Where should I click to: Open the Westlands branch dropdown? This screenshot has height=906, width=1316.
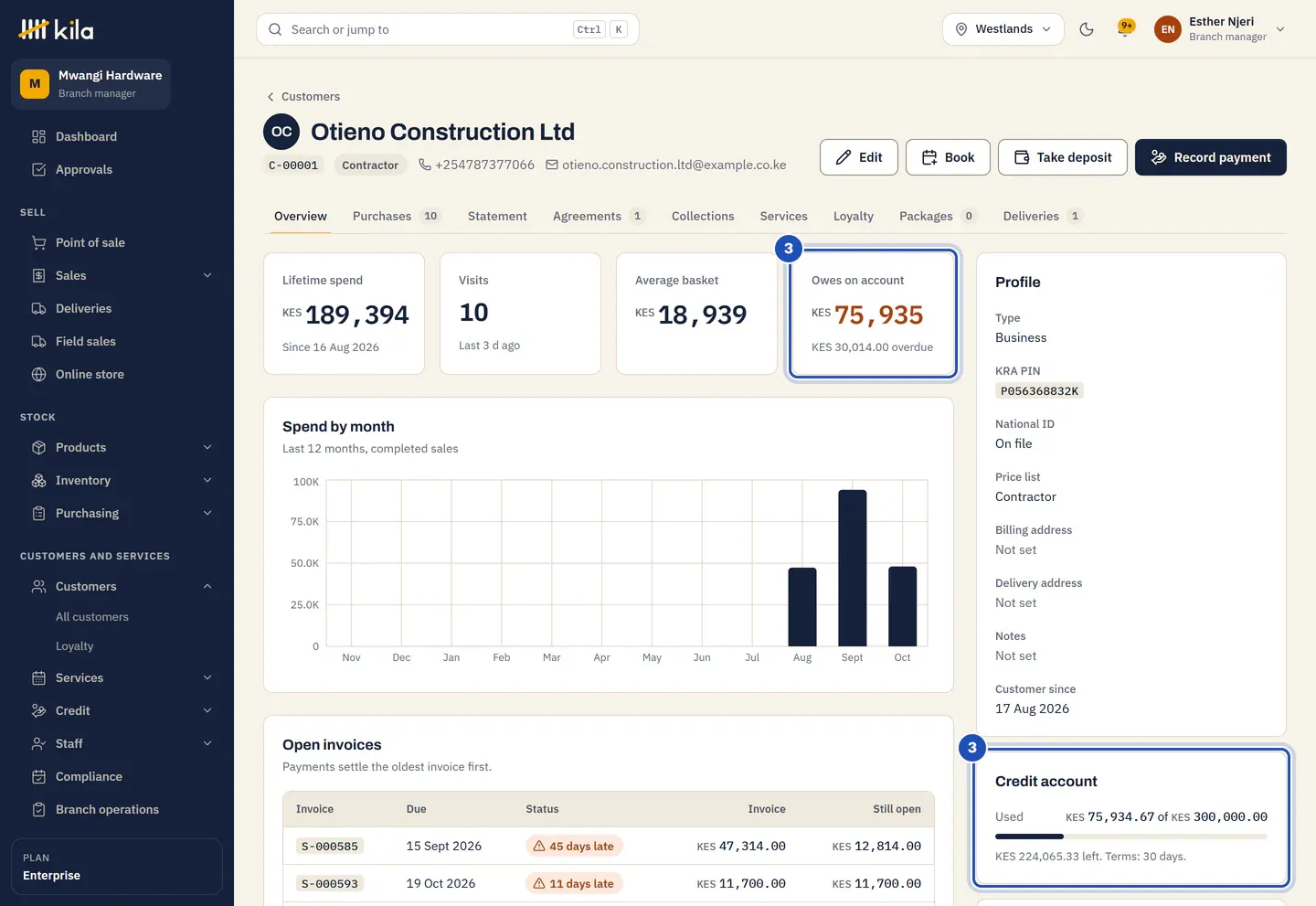(x=1003, y=29)
